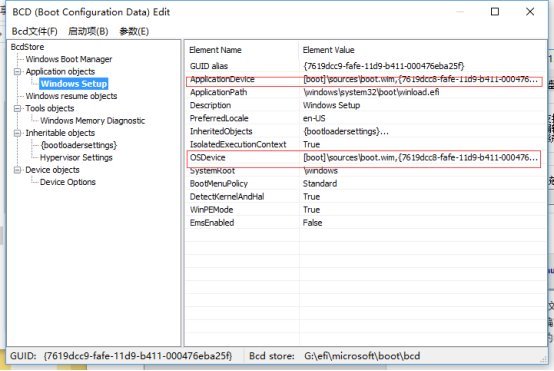Open the 参数(E) menu
The width and height of the screenshot is (554, 371).
[134, 31]
